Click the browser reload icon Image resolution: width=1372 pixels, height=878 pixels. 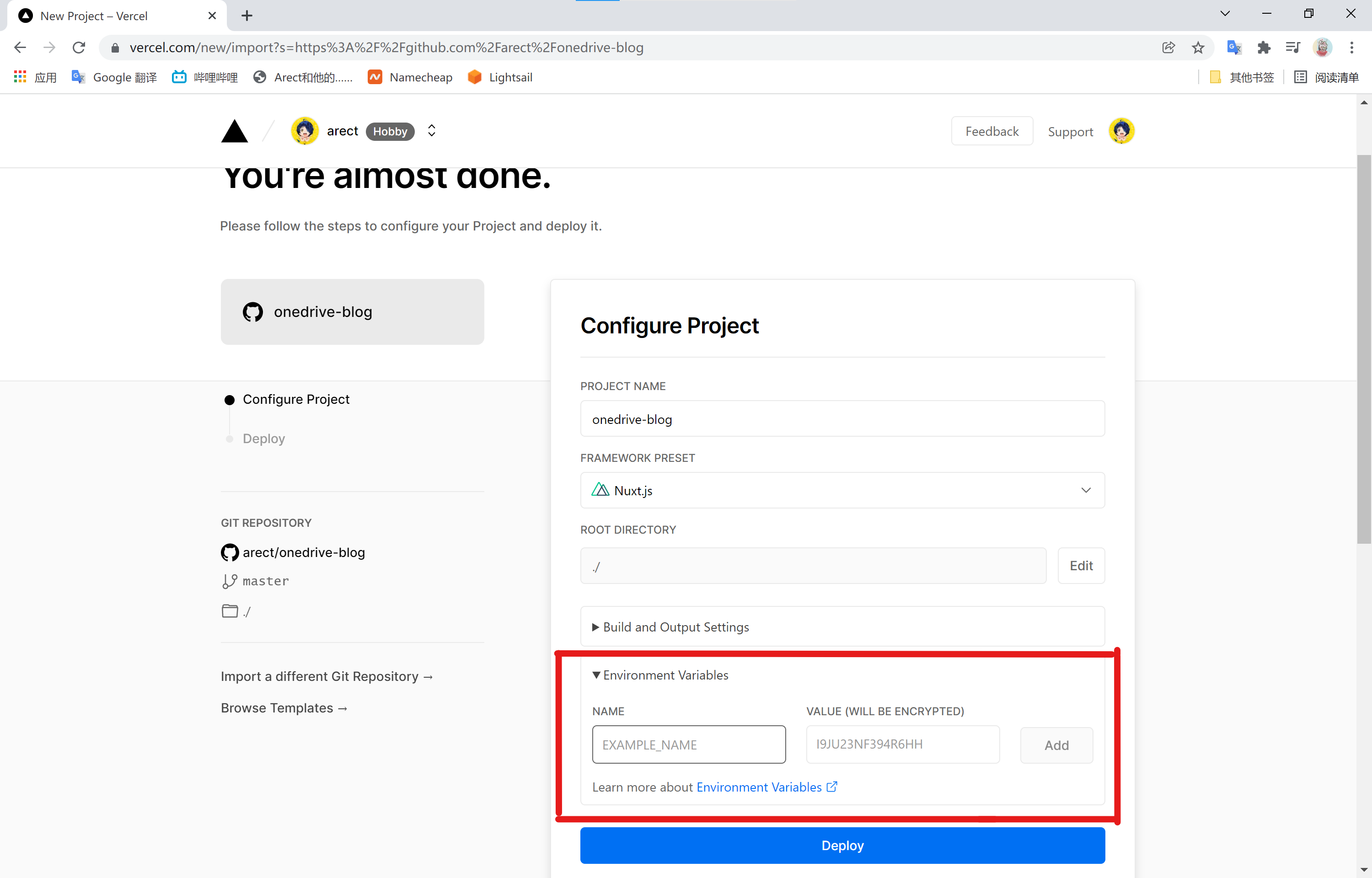[79, 47]
